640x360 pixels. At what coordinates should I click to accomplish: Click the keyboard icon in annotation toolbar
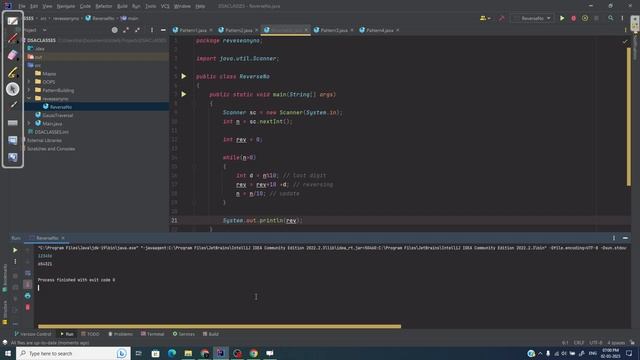coord(13,122)
